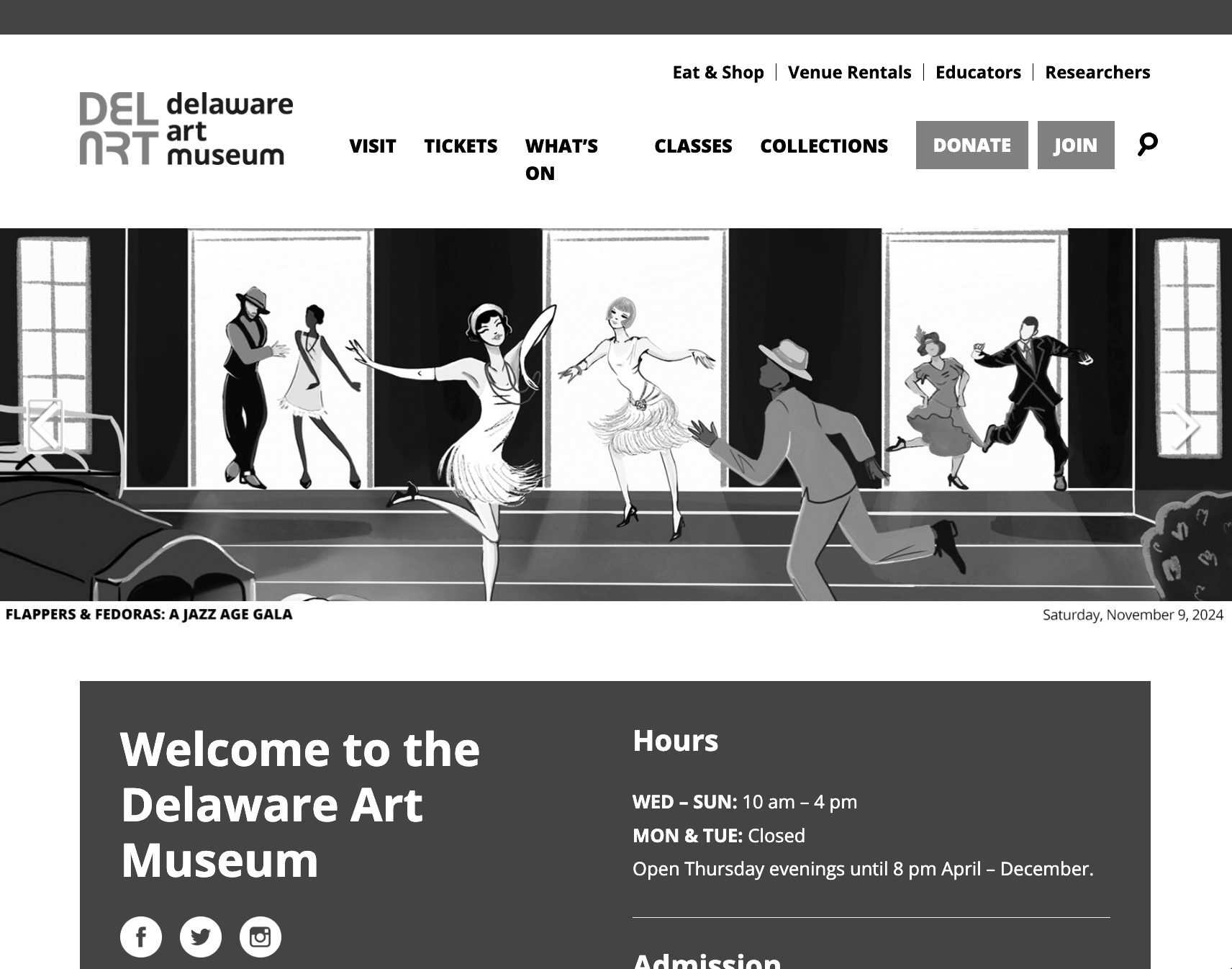Screen dimensions: 1232x969
Task: Go to previous slide with left arrow
Action: click(45, 425)
